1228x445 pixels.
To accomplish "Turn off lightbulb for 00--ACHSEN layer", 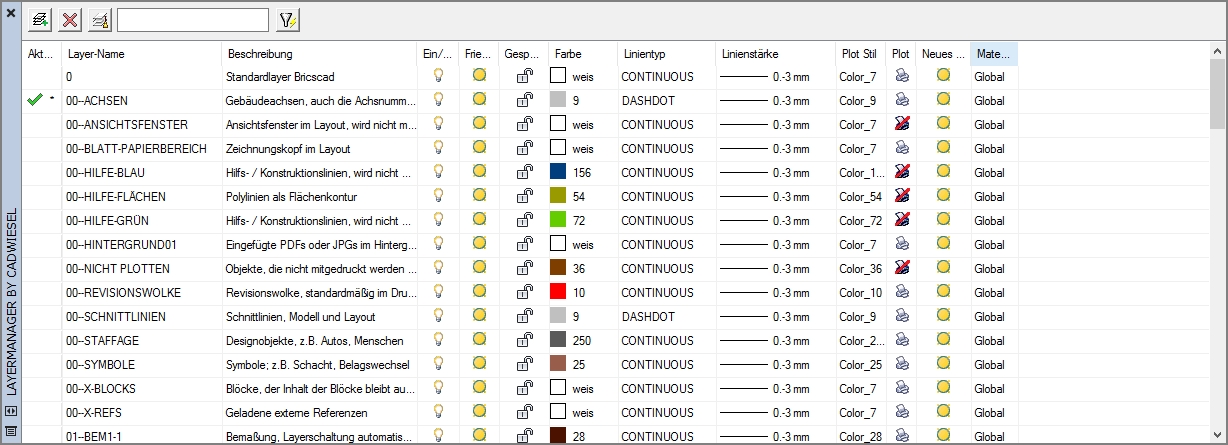I will [437, 99].
